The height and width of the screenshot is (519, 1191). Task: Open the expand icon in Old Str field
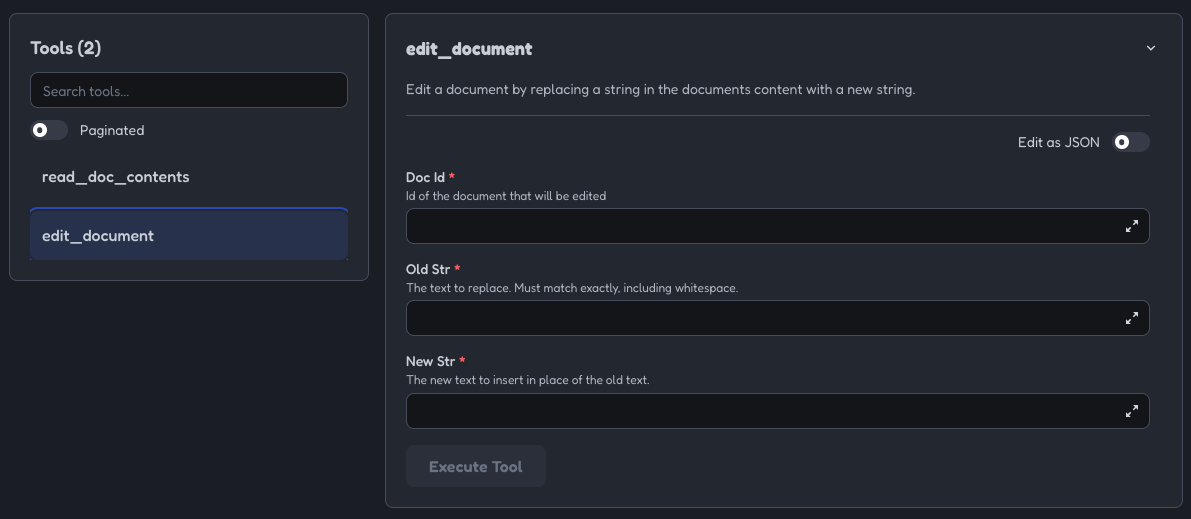click(1131, 318)
